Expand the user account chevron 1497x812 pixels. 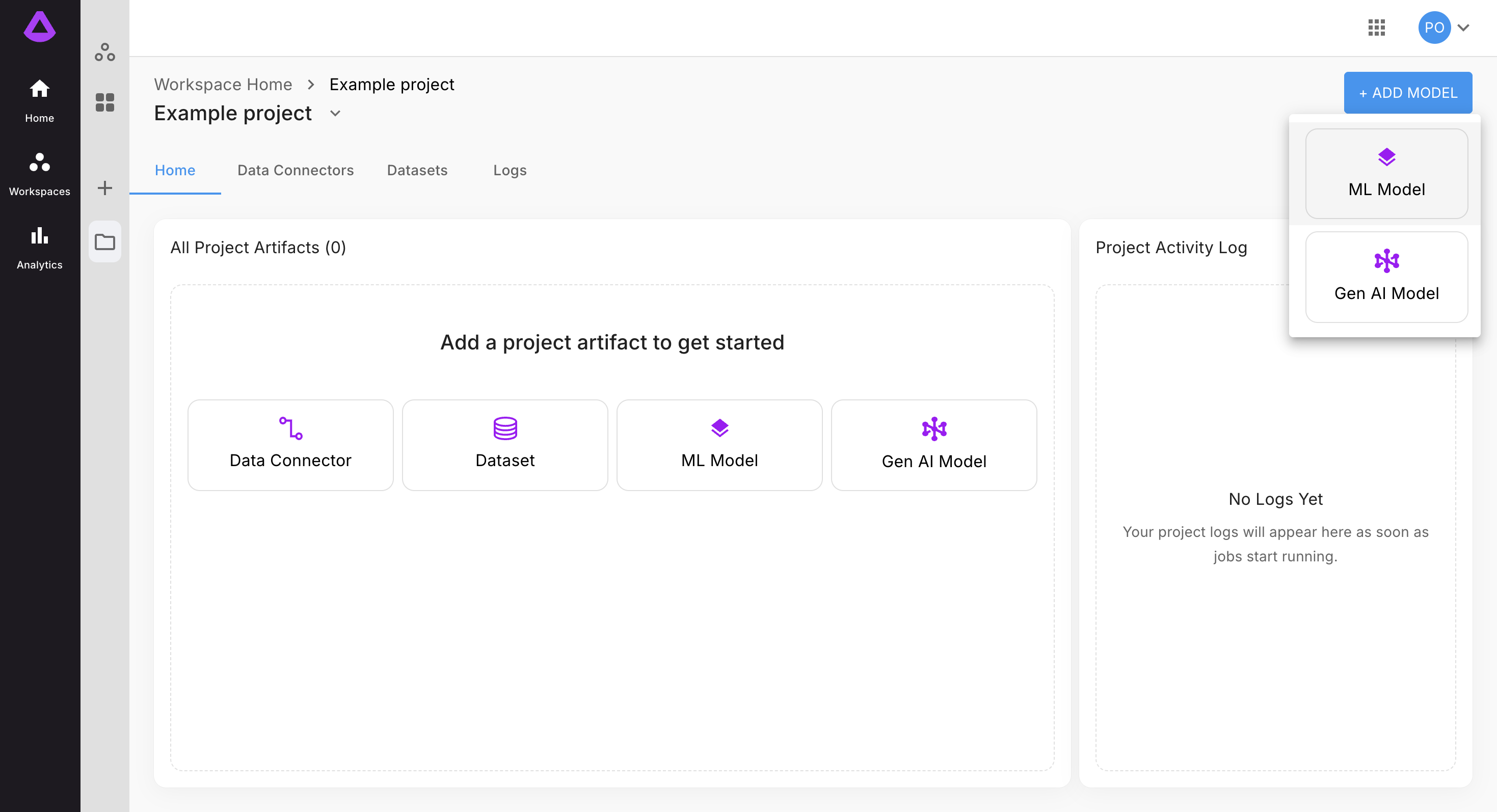[x=1463, y=28]
